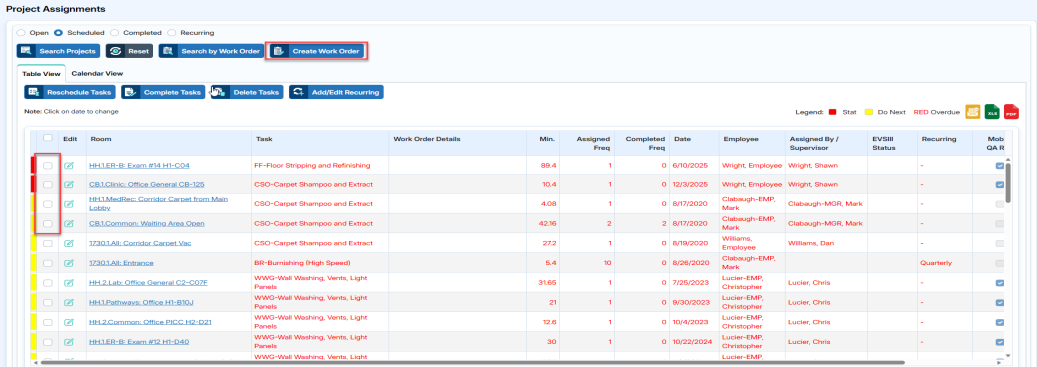Switch to the Table View tab

click(41, 73)
